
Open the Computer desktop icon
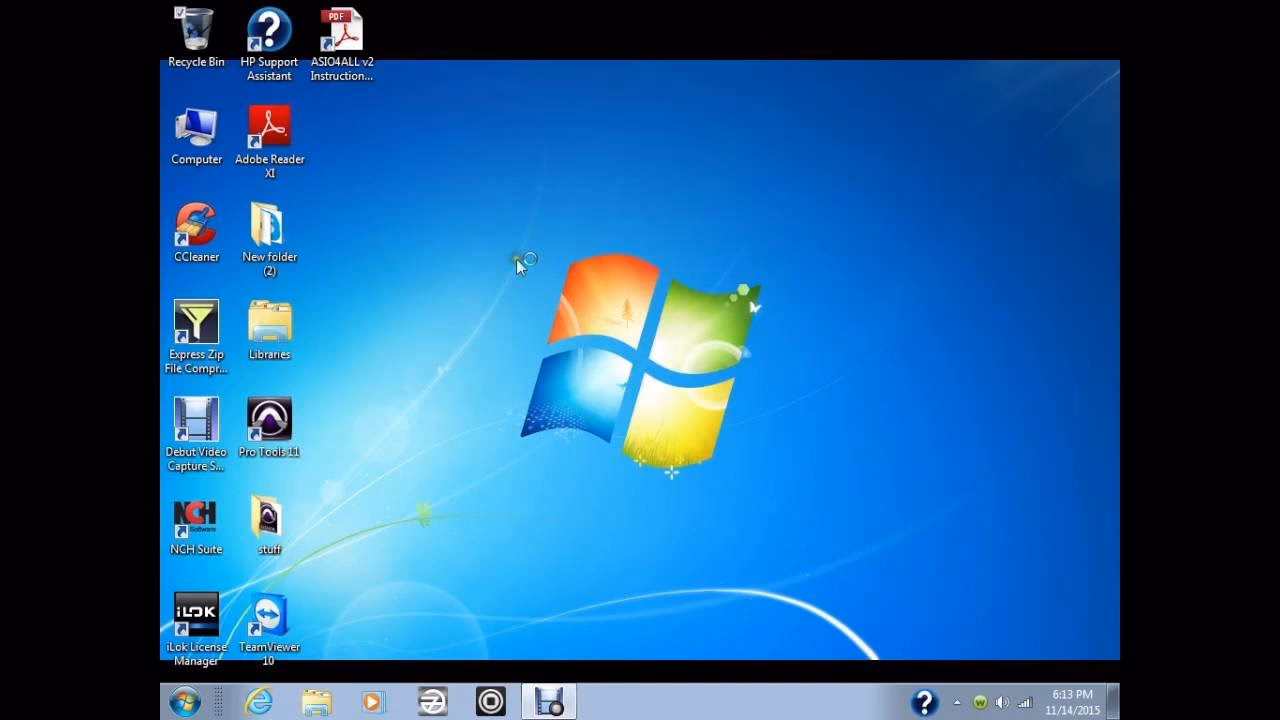tap(196, 136)
